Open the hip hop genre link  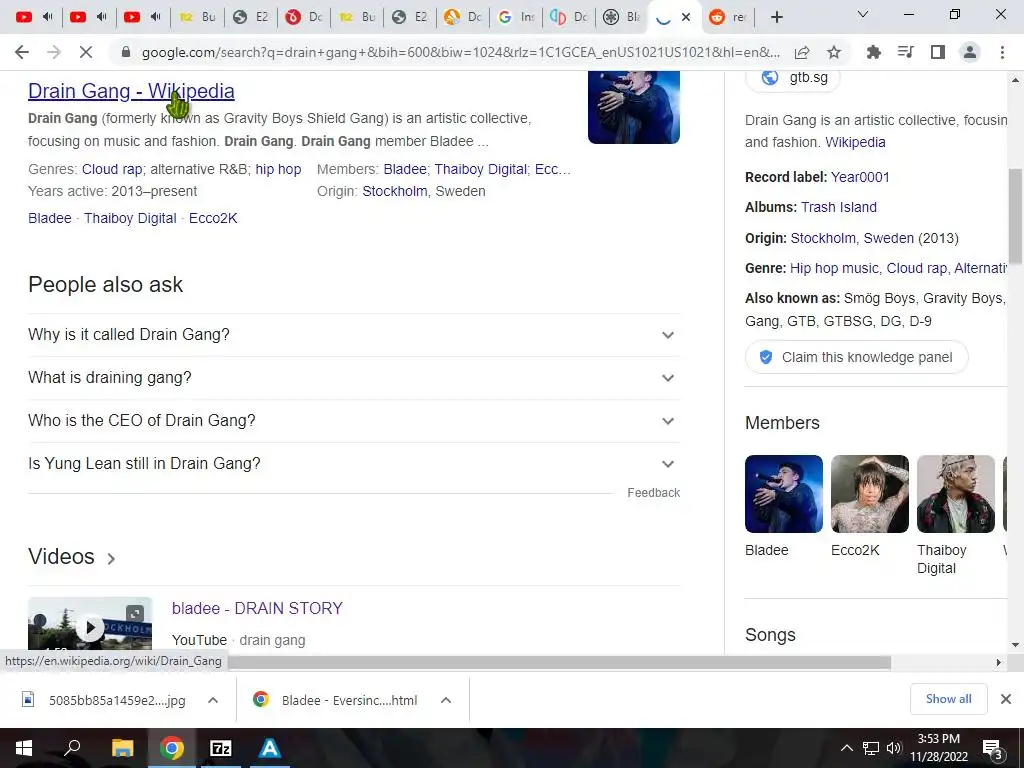(278, 169)
